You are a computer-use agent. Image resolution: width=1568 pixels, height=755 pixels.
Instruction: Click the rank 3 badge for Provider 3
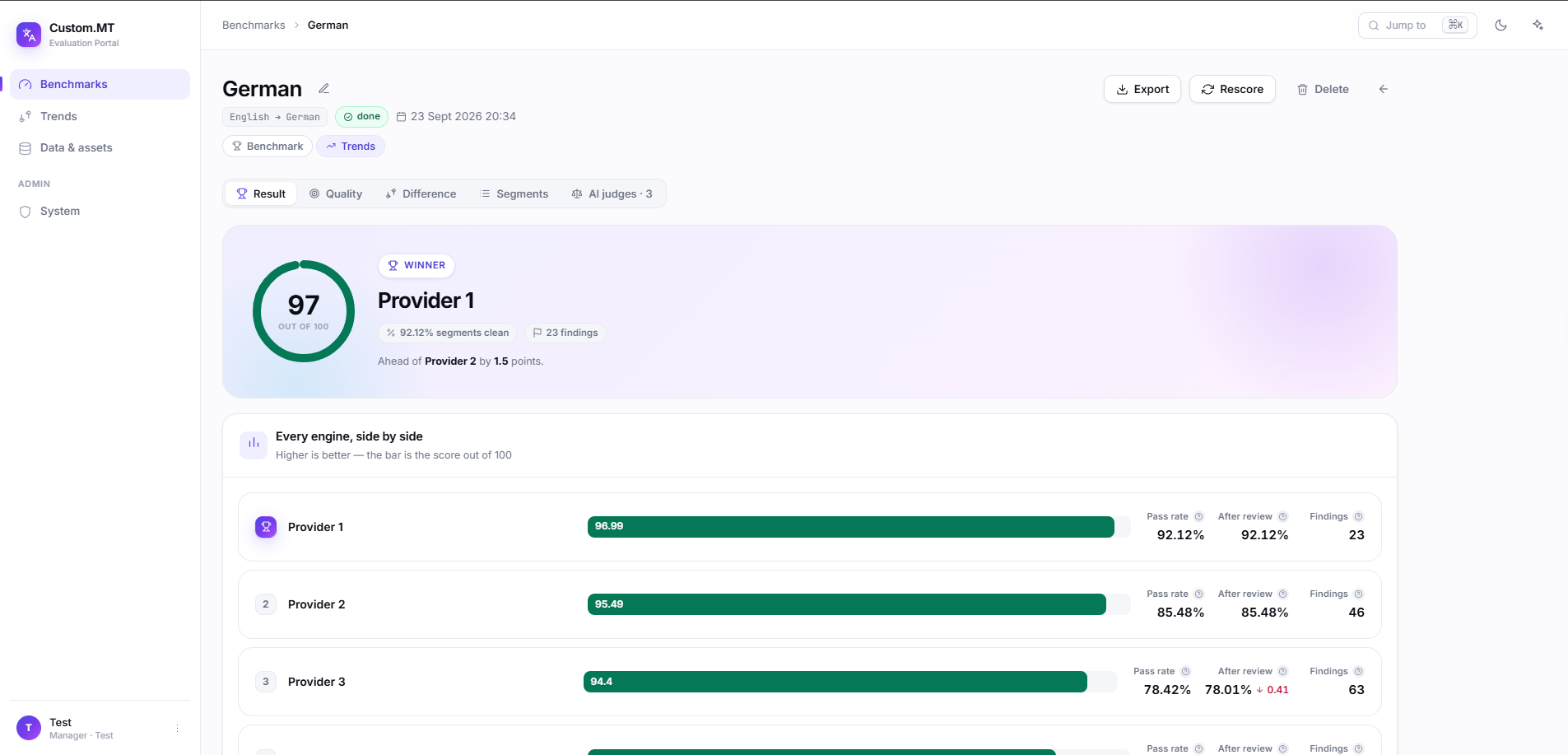point(266,682)
